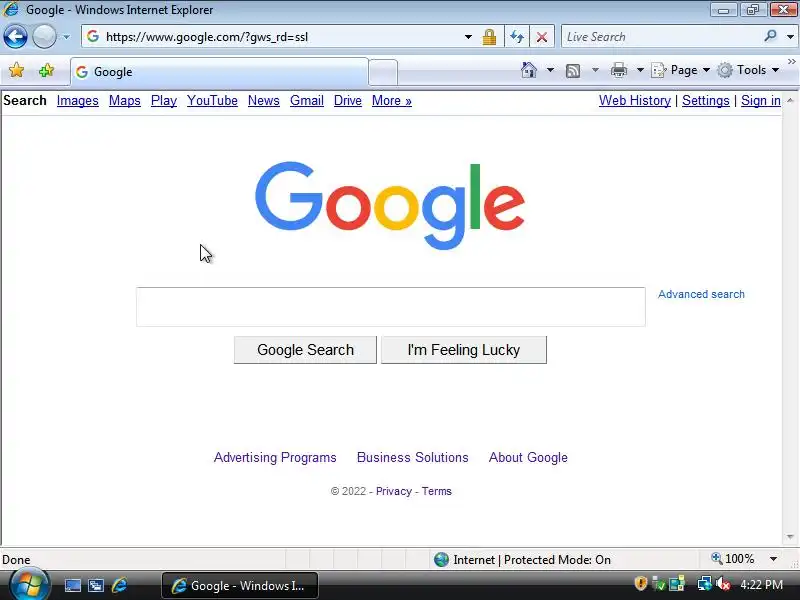Click Switch between windows quick launch icon
Viewport: 800px width, 600px height.
pyautogui.click(x=96, y=586)
